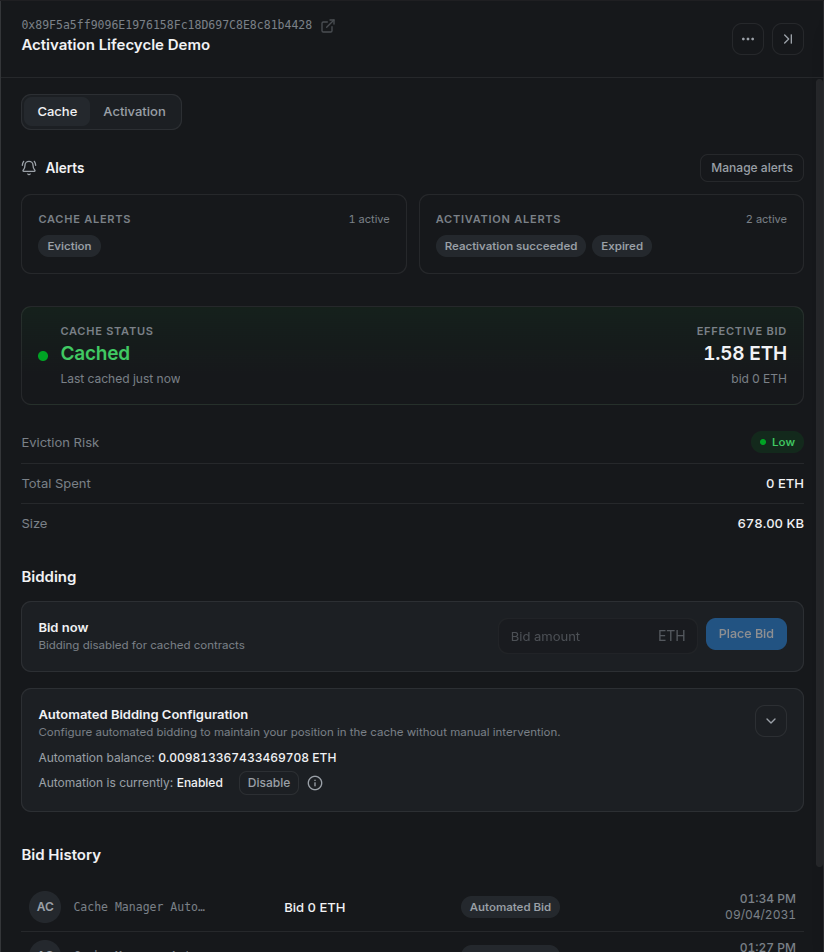This screenshot has width=824, height=952.
Task: Click the Automated Bid tag at 01:34 PM
Action: click(510, 907)
